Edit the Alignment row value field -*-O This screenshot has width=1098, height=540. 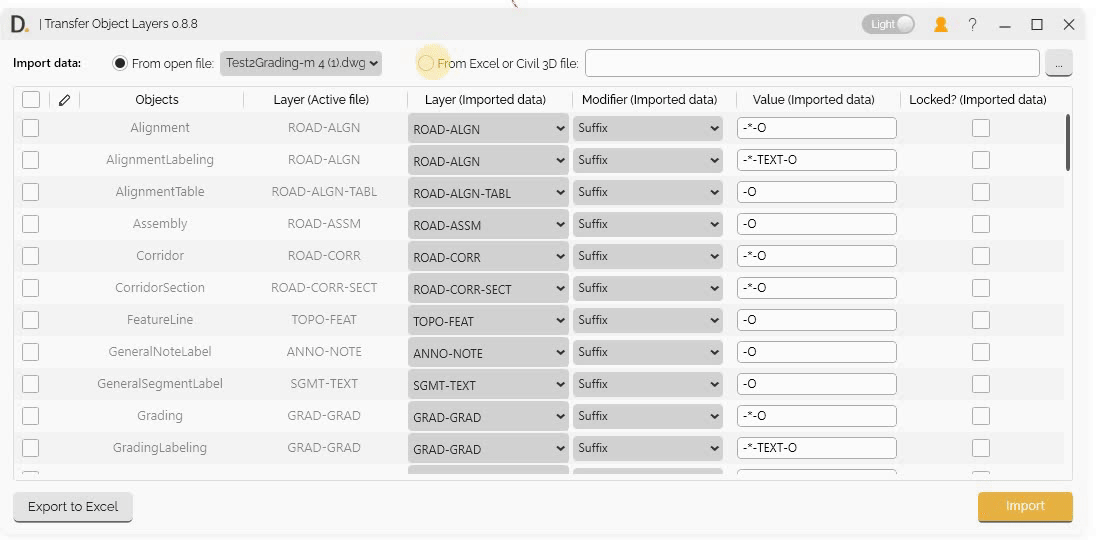pos(816,128)
